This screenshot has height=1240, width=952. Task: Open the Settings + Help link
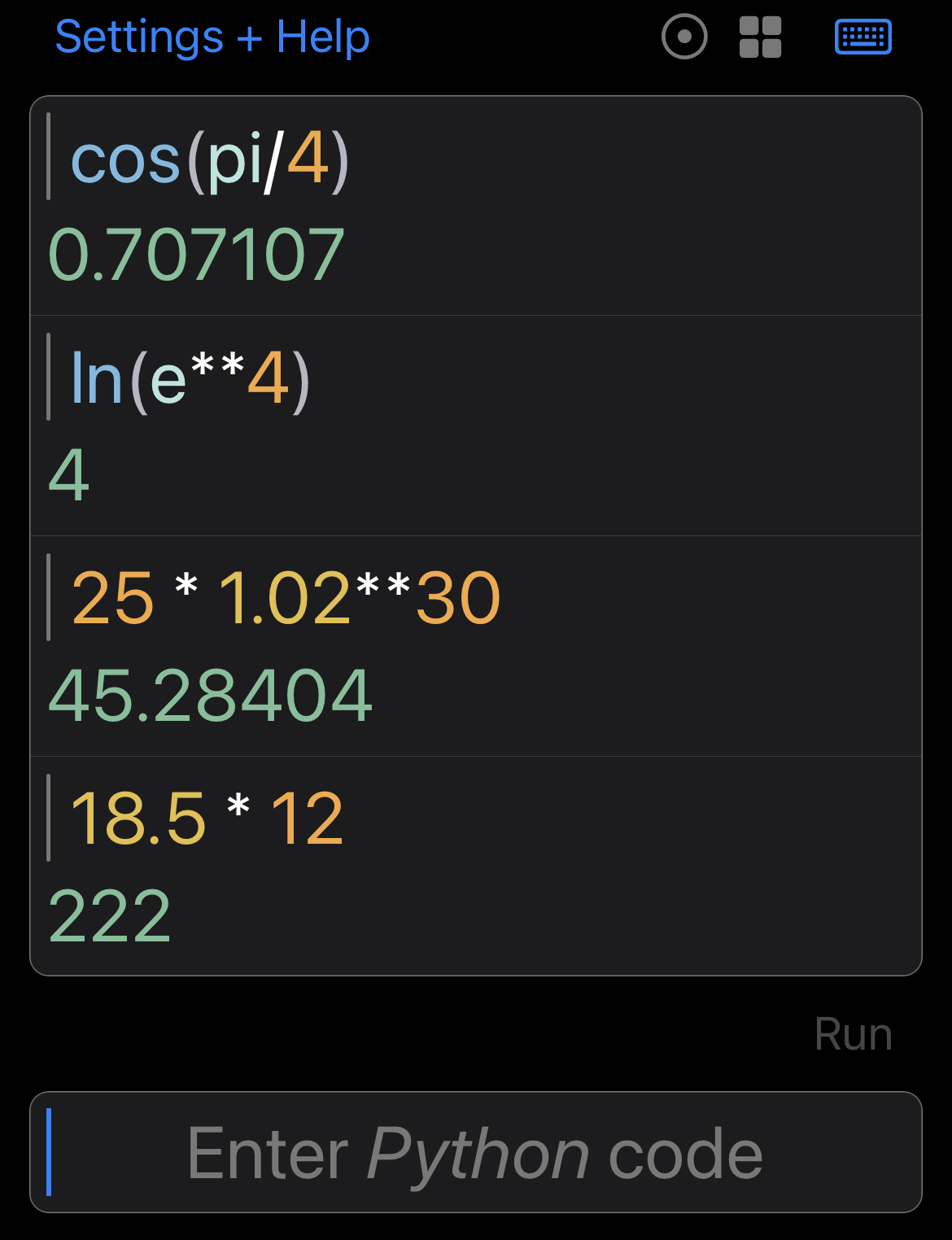point(212,37)
